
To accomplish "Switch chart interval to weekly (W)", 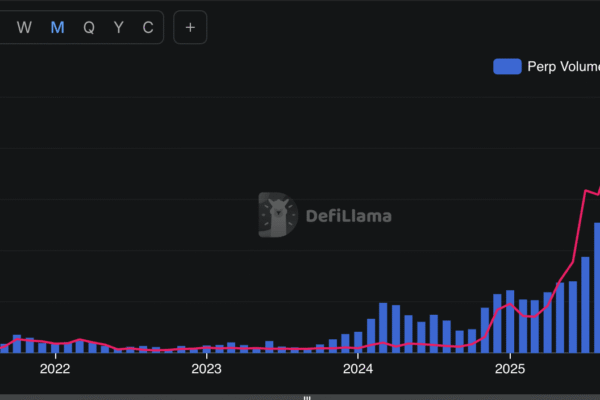I will coord(25,27).
